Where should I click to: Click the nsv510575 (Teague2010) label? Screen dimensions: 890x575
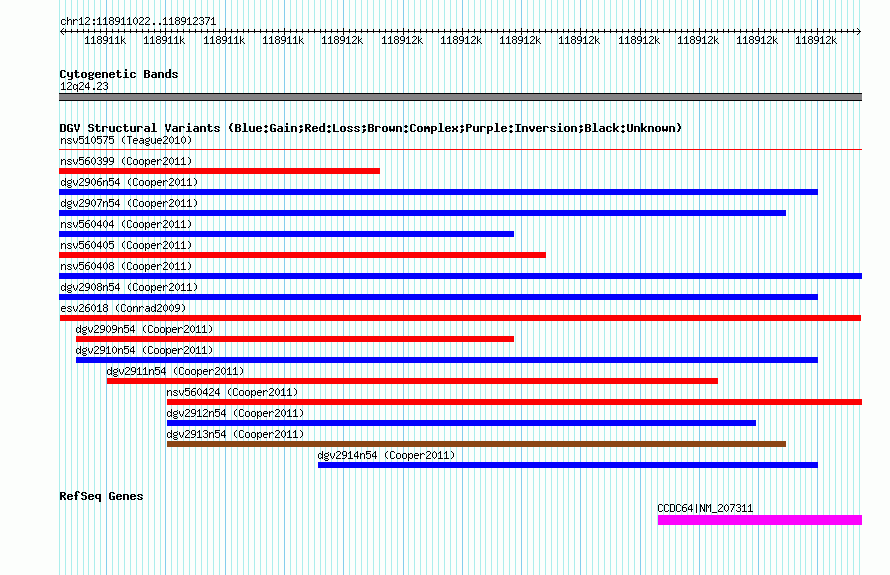pos(126,140)
